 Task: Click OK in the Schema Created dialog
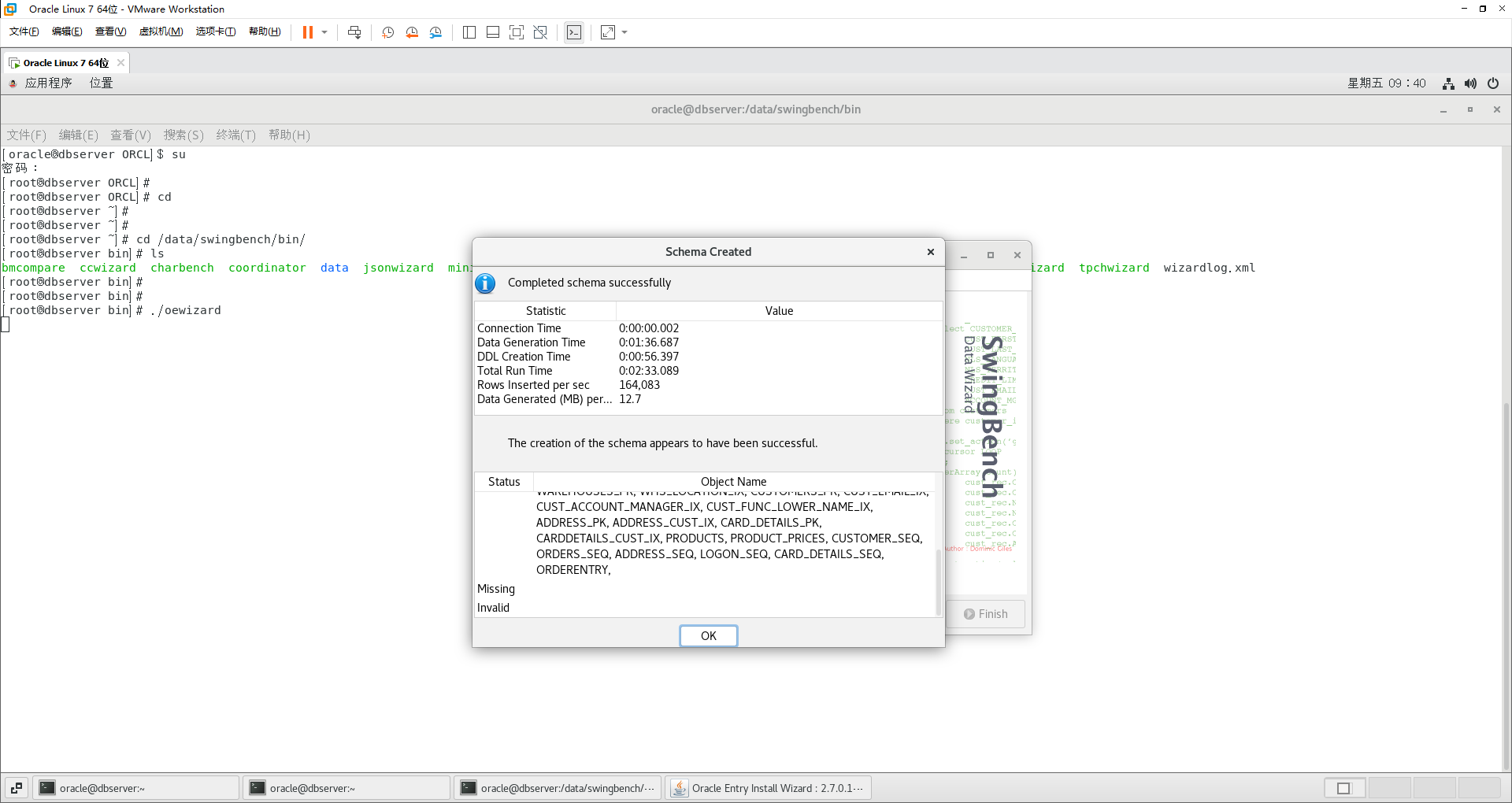click(x=709, y=635)
